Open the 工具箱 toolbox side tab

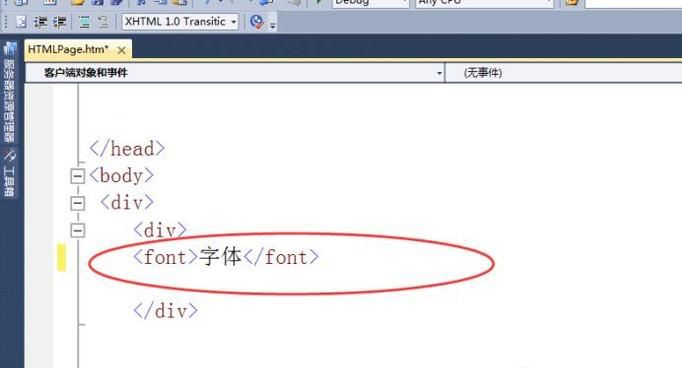pos(9,173)
